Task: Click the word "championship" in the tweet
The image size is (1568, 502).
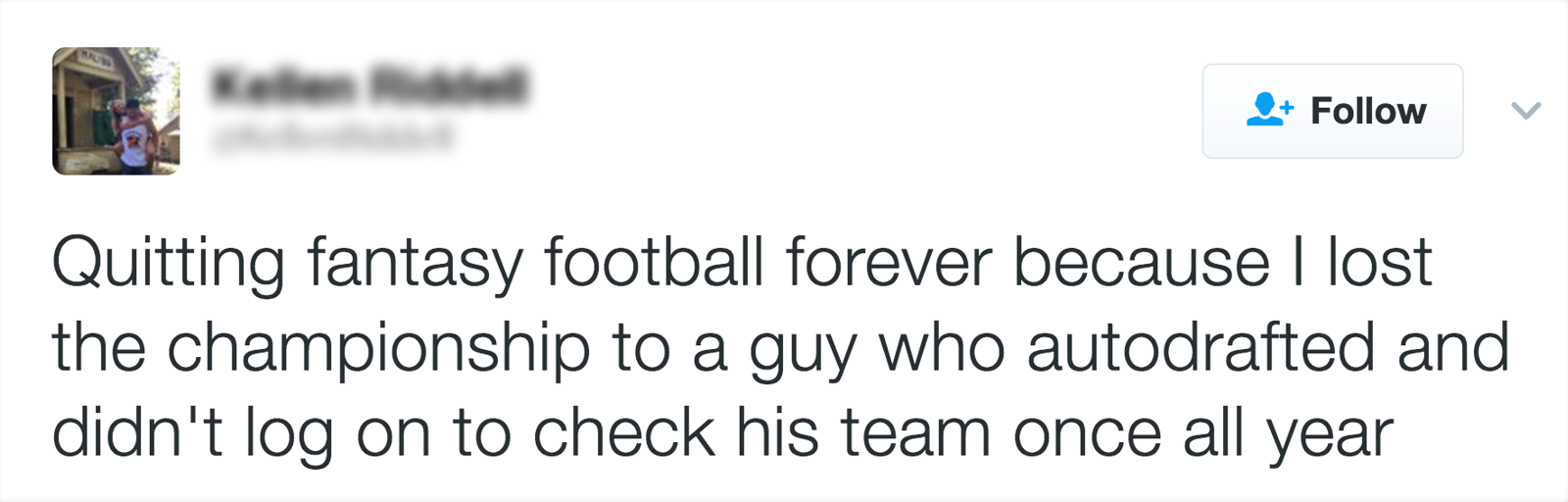Action: click(x=378, y=350)
